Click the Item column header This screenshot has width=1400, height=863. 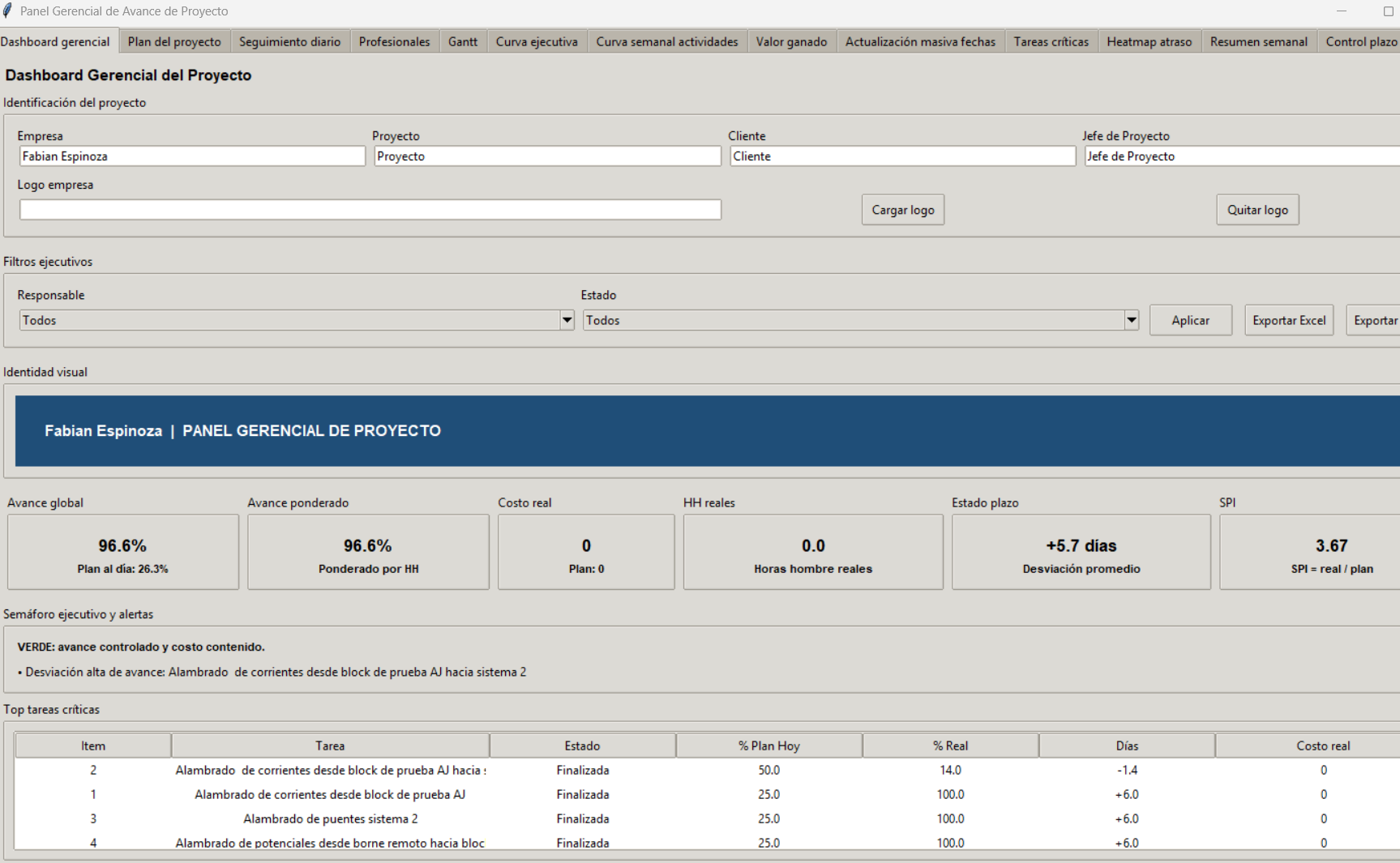(93, 746)
